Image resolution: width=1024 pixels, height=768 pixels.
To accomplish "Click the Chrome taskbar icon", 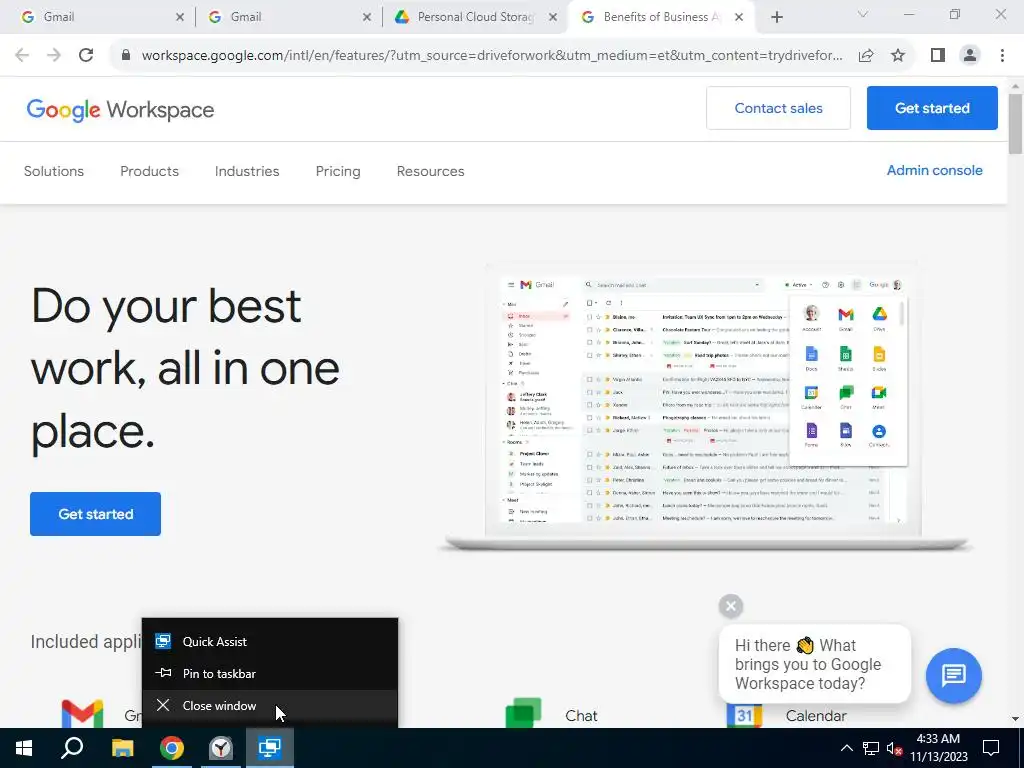I will (172, 748).
